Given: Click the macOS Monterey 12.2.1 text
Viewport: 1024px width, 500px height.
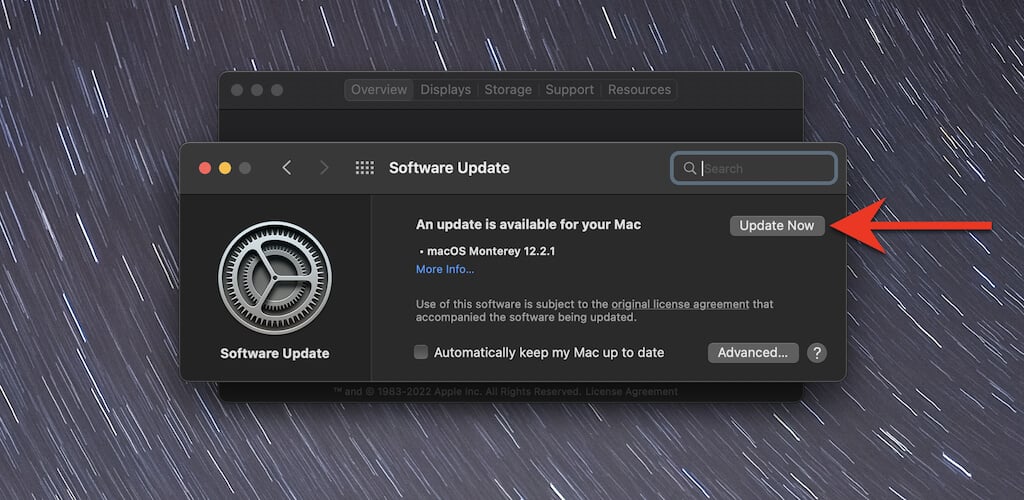Looking at the screenshot, I should [491, 251].
